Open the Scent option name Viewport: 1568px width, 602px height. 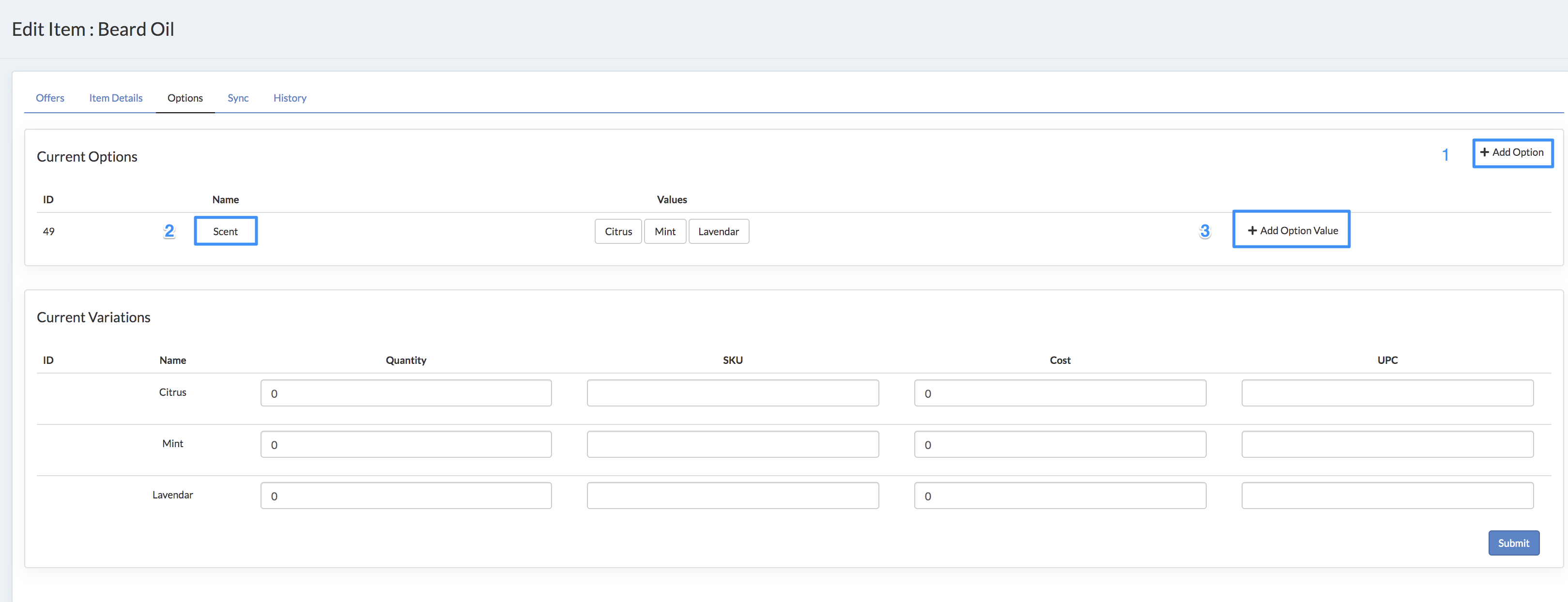click(225, 231)
